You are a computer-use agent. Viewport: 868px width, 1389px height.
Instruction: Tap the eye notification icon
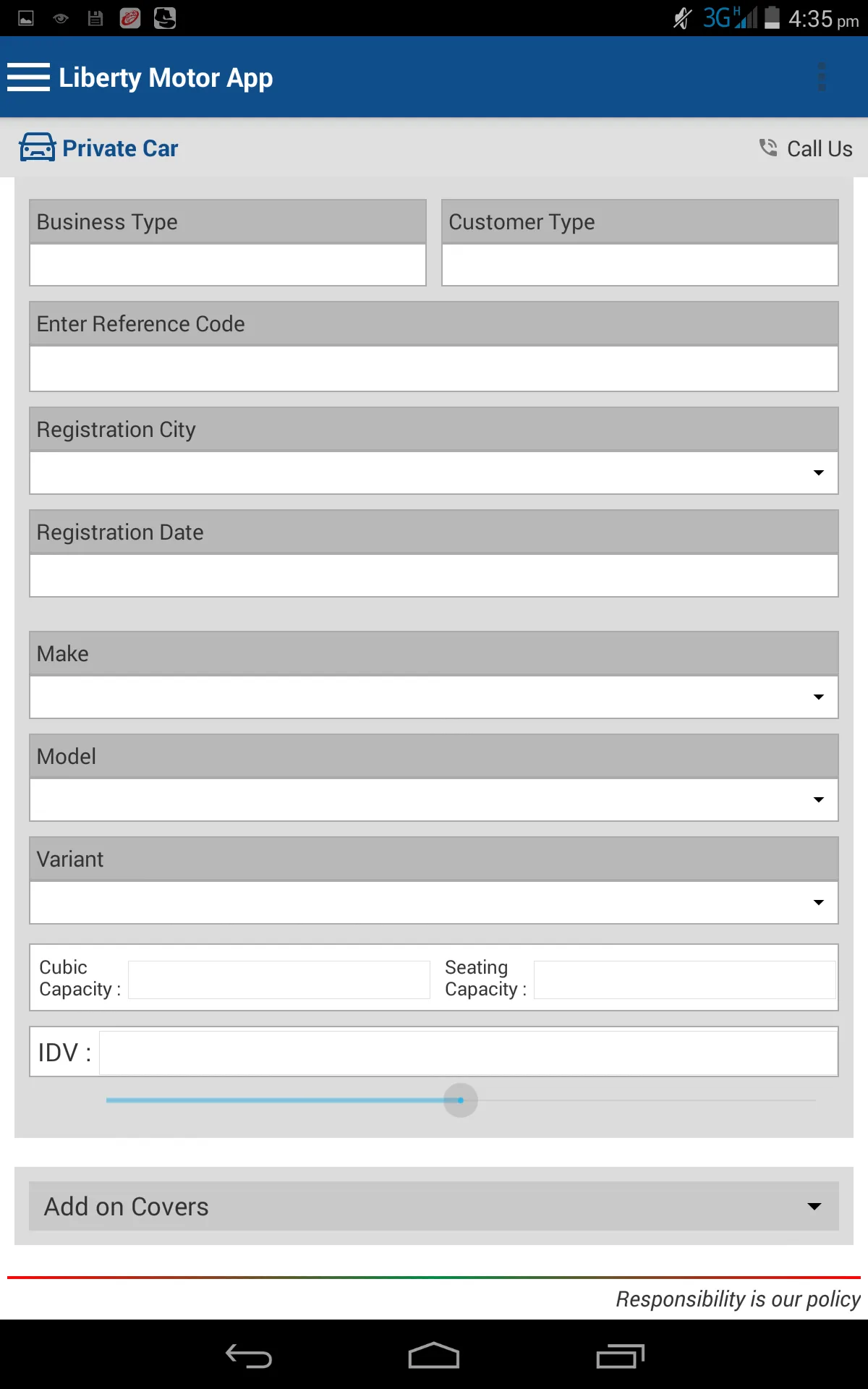(x=61, y=19)
